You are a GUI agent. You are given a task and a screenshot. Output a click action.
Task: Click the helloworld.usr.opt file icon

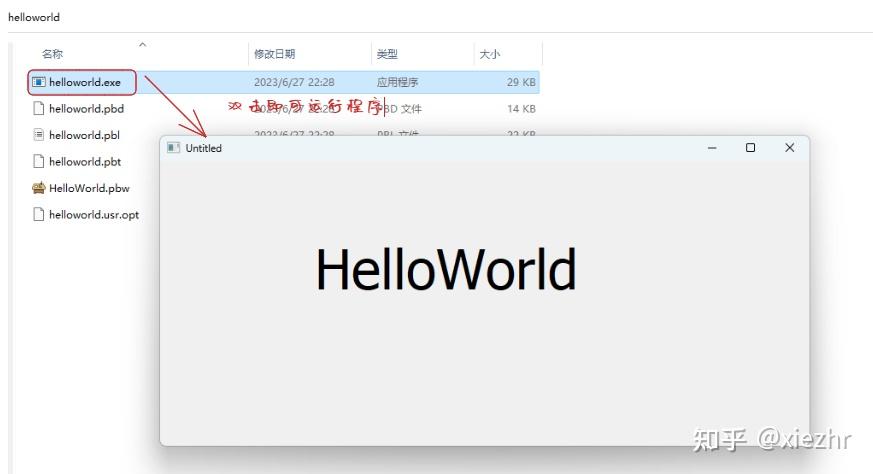click(x=38, y=214)
